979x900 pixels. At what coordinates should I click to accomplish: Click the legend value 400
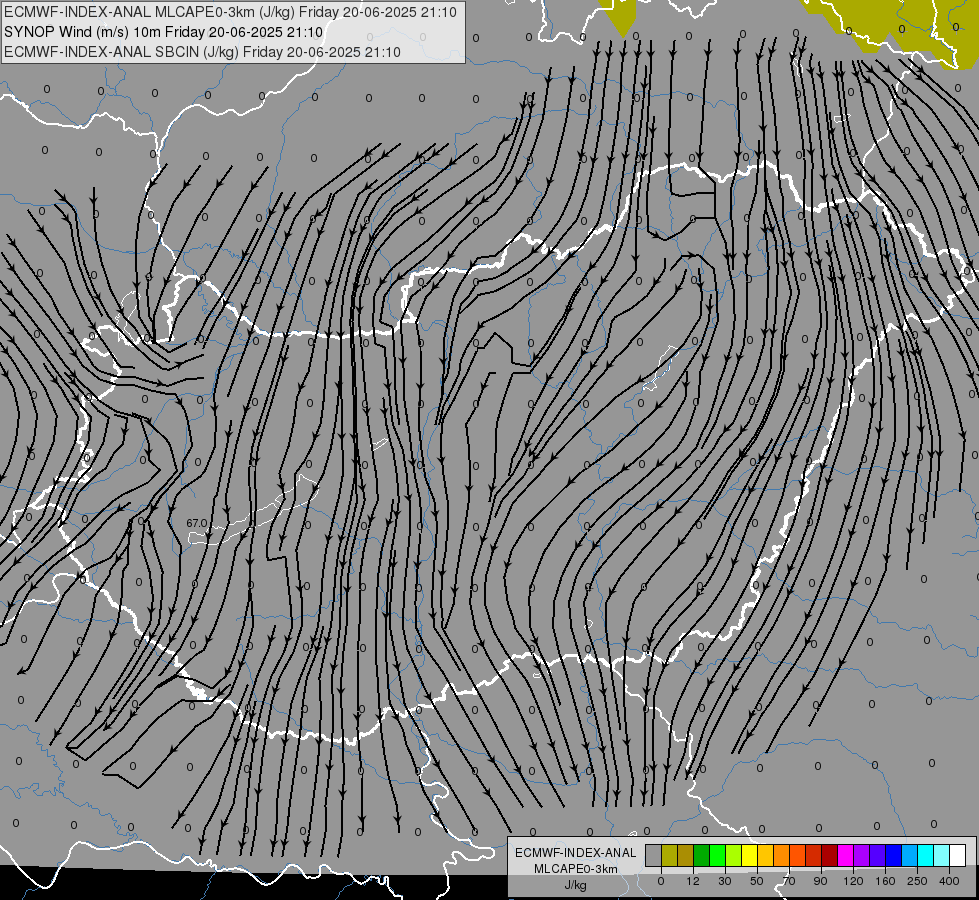(949, 881)
